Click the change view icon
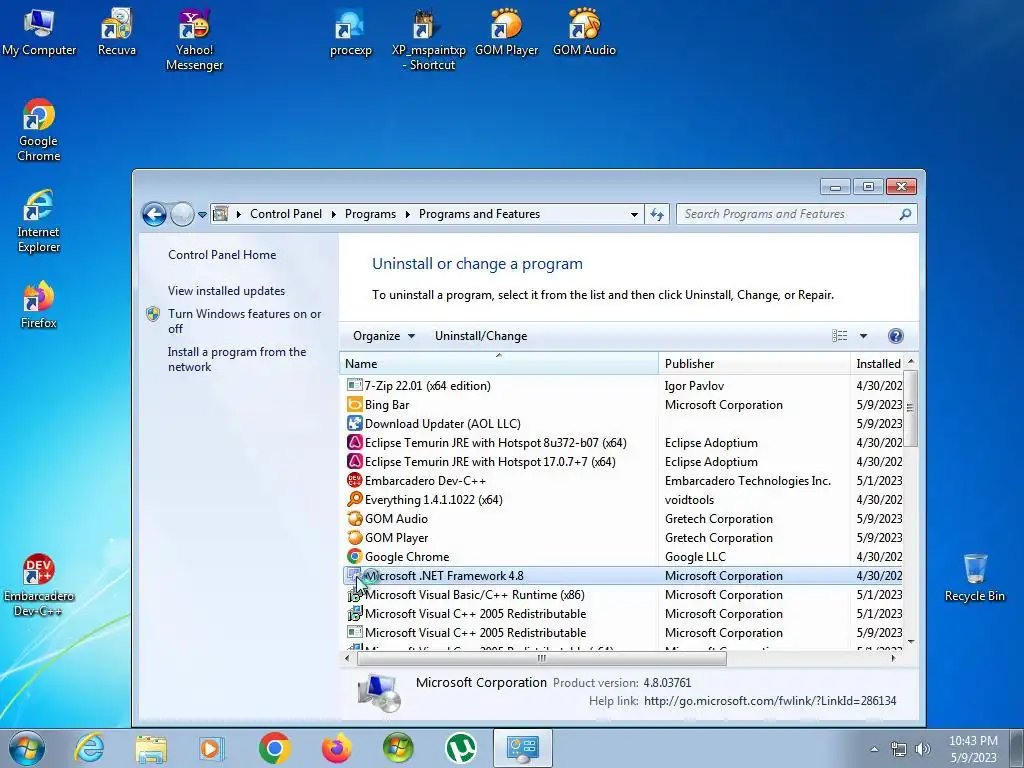This screenshot has height=768, width=1024. [x=840, y=336]
